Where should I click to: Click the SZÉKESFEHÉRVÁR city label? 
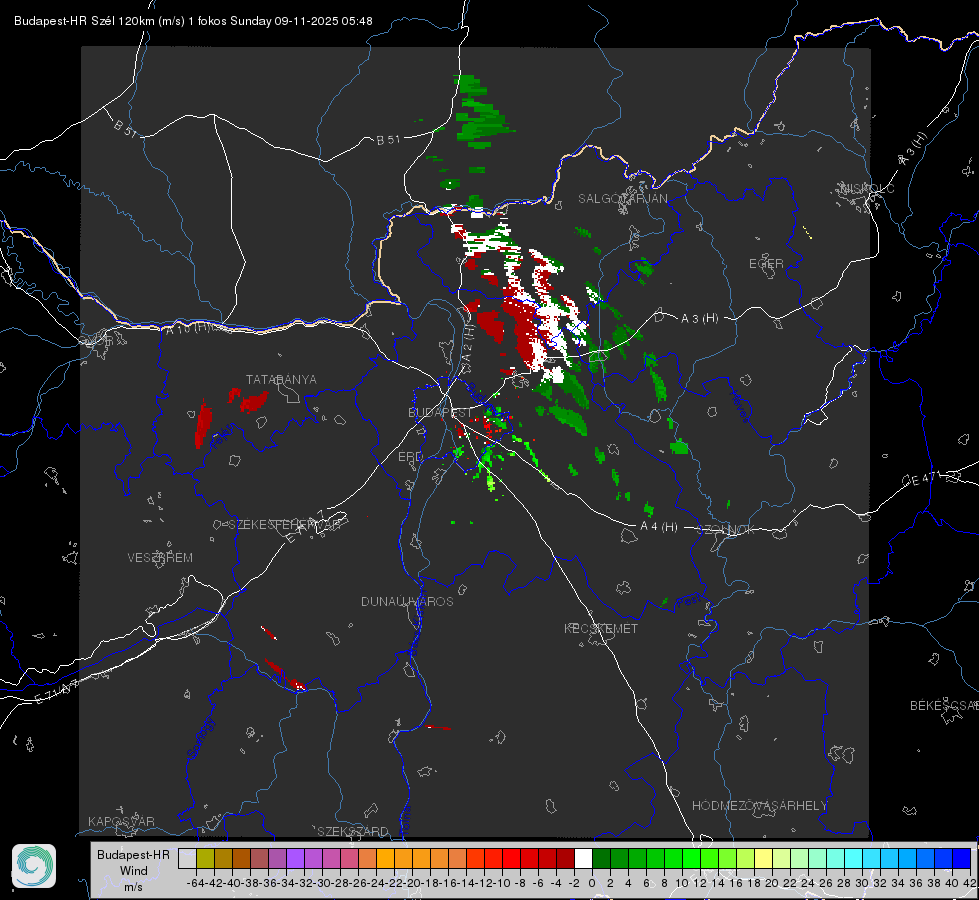tap(284, 525)
